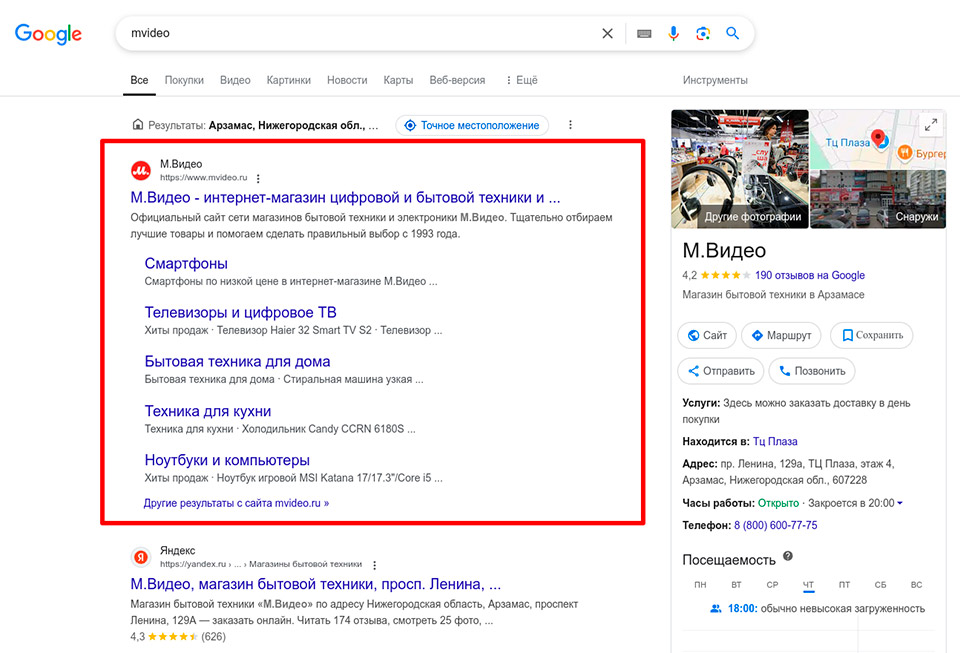Open Техника для кухни sitelink
Screen dimensions: 960x653
coord(208,411)
